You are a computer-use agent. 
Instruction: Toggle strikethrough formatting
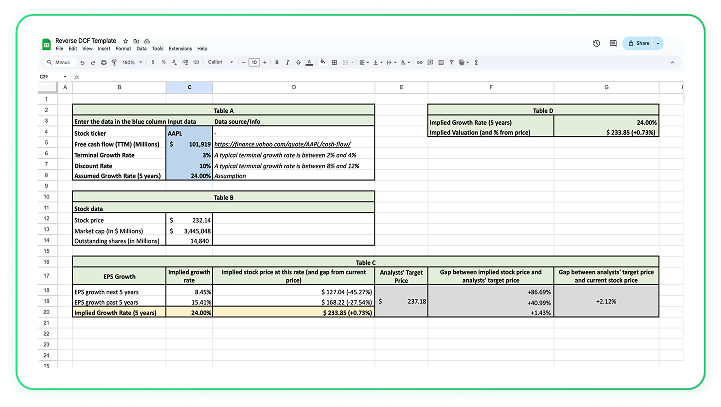[298, 62]
